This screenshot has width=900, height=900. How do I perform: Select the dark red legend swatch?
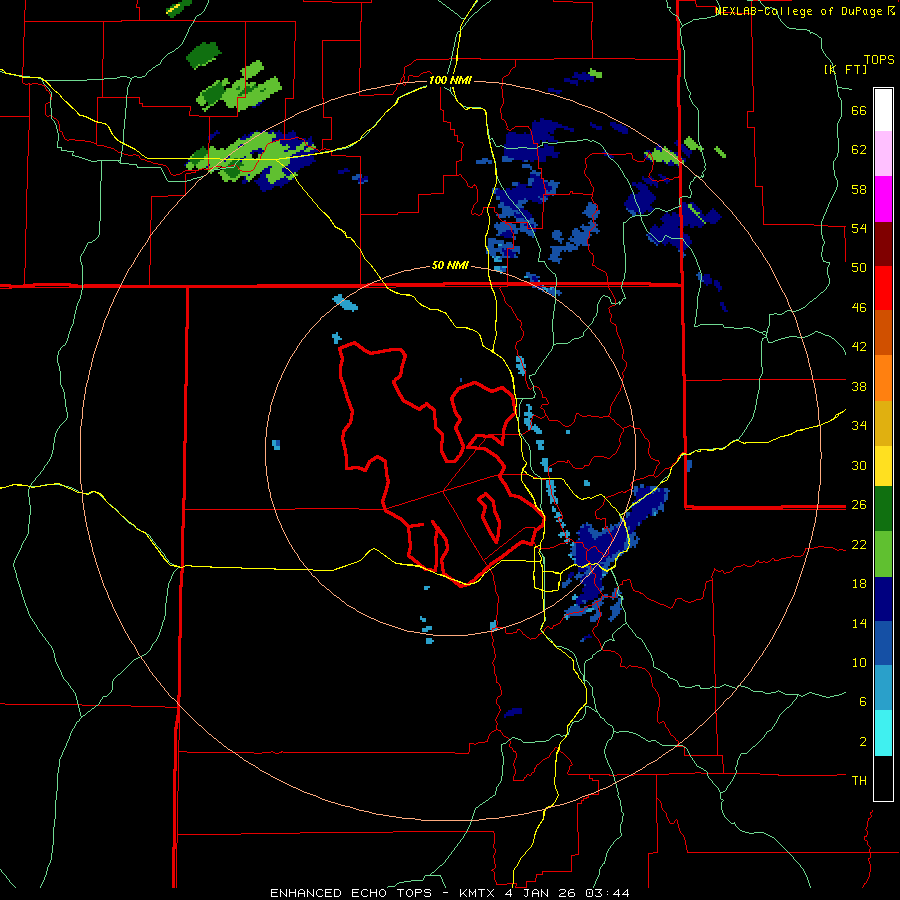[x=883, y=244]
